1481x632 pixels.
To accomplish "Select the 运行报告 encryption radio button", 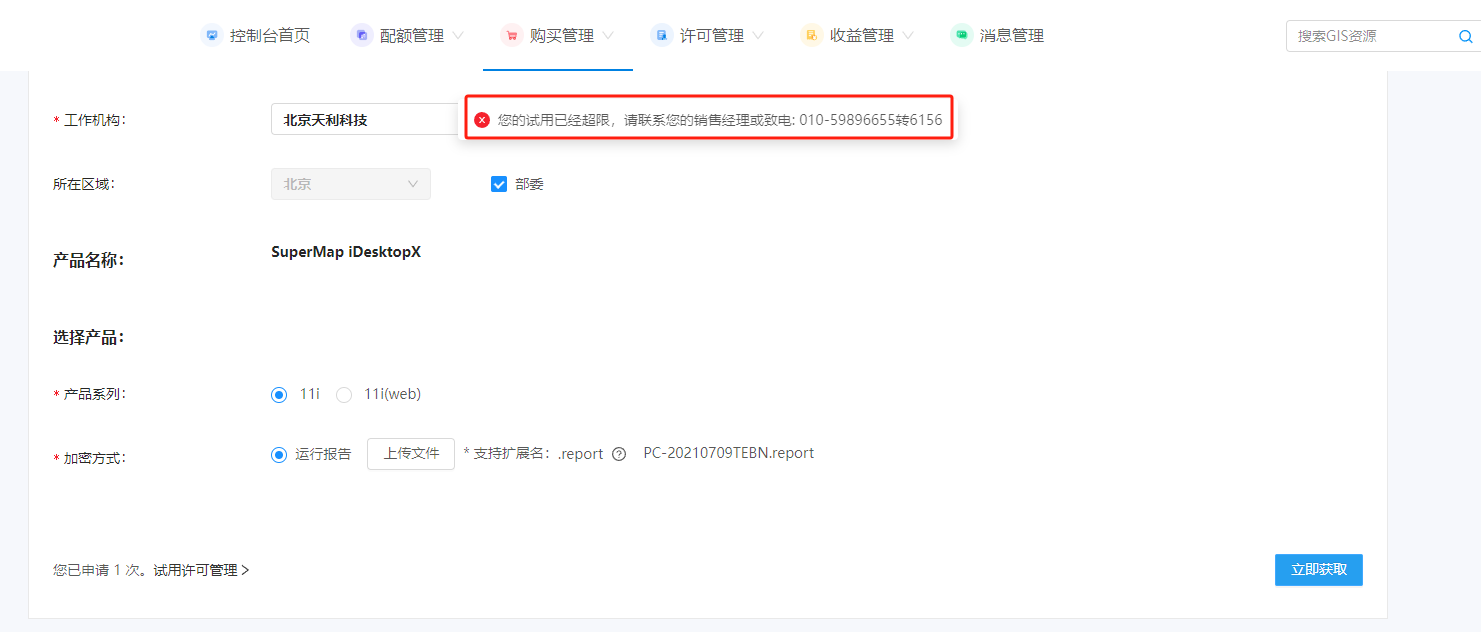I will click(279, 455).
